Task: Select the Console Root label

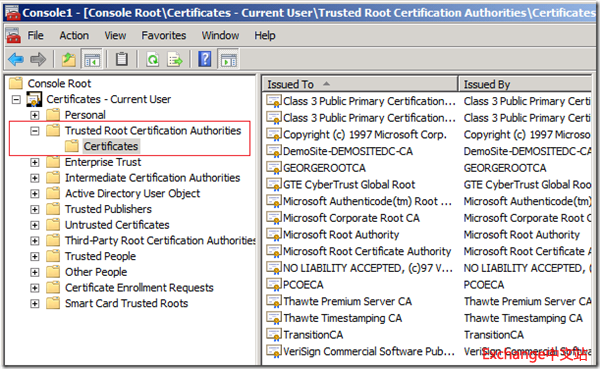Action: tap(59, 83)
